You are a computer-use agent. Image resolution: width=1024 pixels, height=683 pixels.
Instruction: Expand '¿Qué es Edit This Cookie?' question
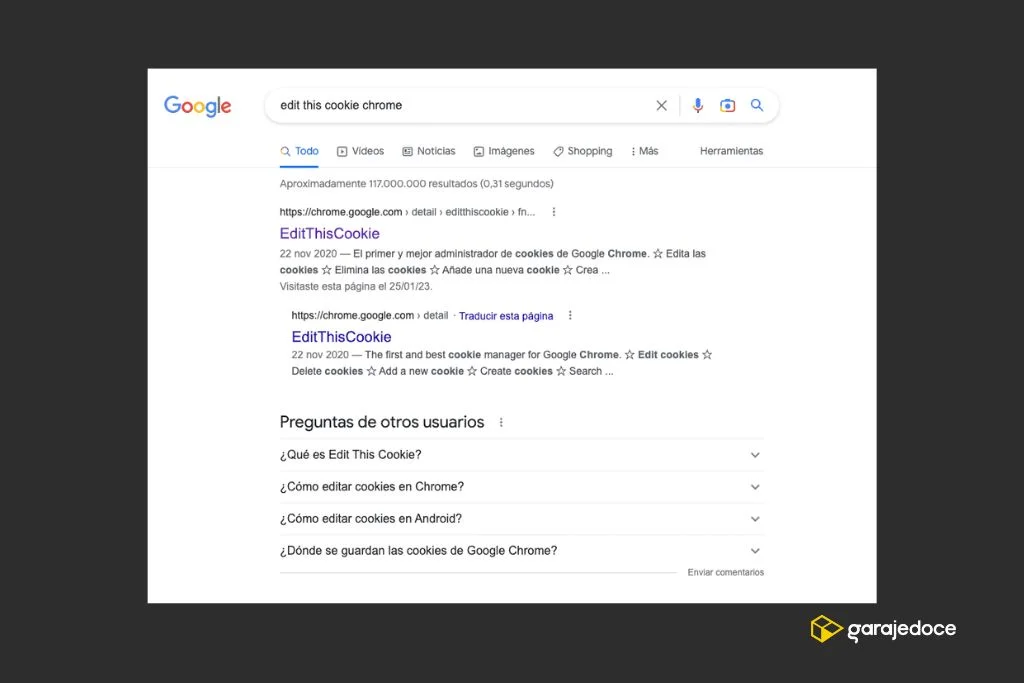[x=521, y=455]
